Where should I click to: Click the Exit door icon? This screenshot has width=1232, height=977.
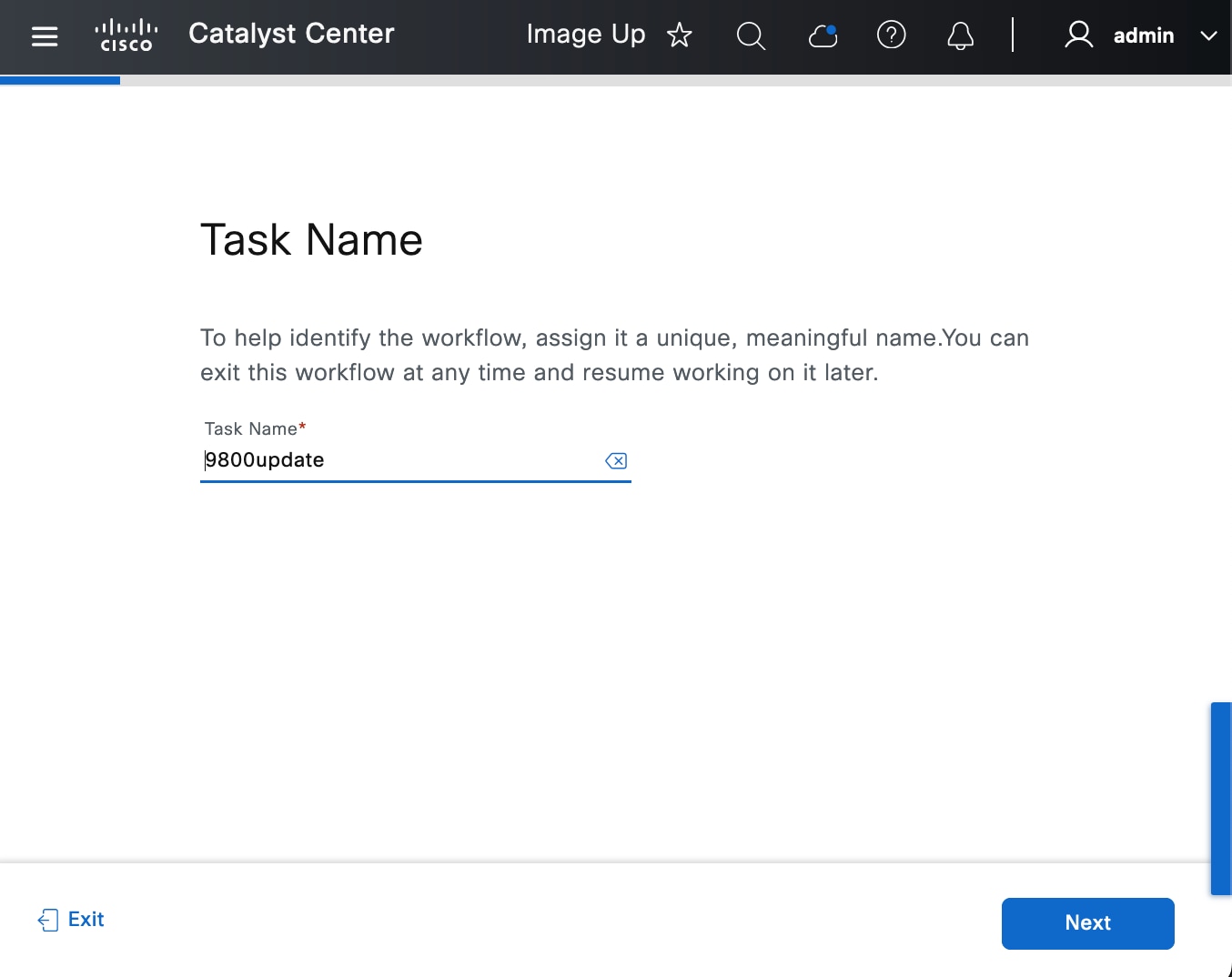click(48, 921)
